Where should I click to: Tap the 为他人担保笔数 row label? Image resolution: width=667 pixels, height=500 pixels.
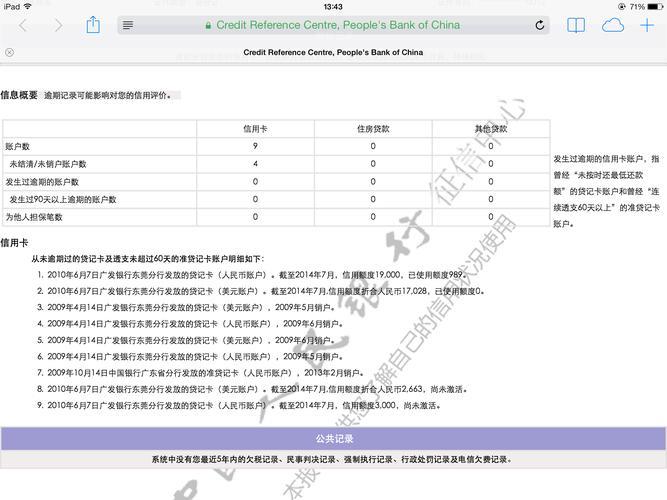coord(34,216)
